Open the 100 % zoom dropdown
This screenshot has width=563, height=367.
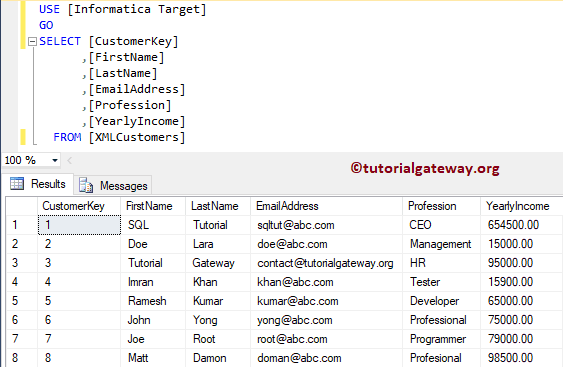[x=55, y=160]
